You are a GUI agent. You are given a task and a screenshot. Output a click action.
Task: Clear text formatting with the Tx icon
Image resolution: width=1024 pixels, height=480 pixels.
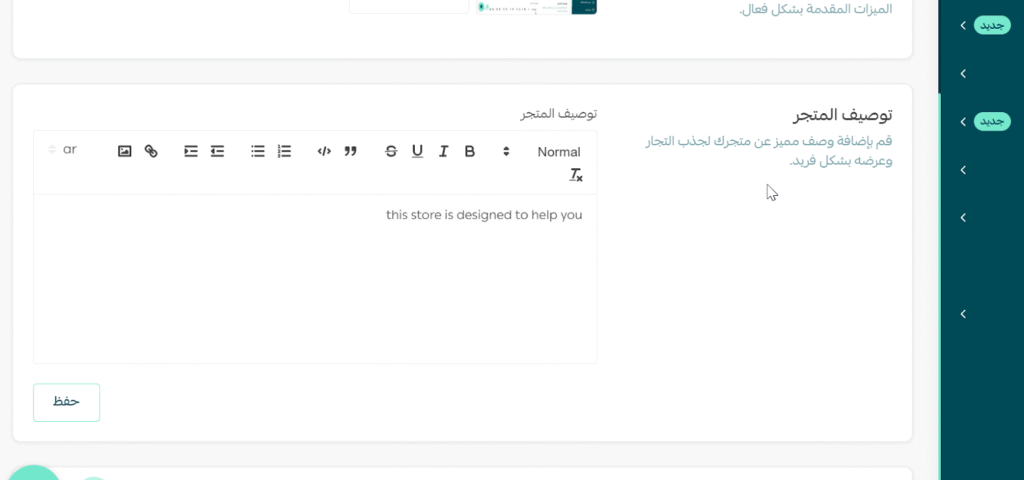(x=576, y=175)
